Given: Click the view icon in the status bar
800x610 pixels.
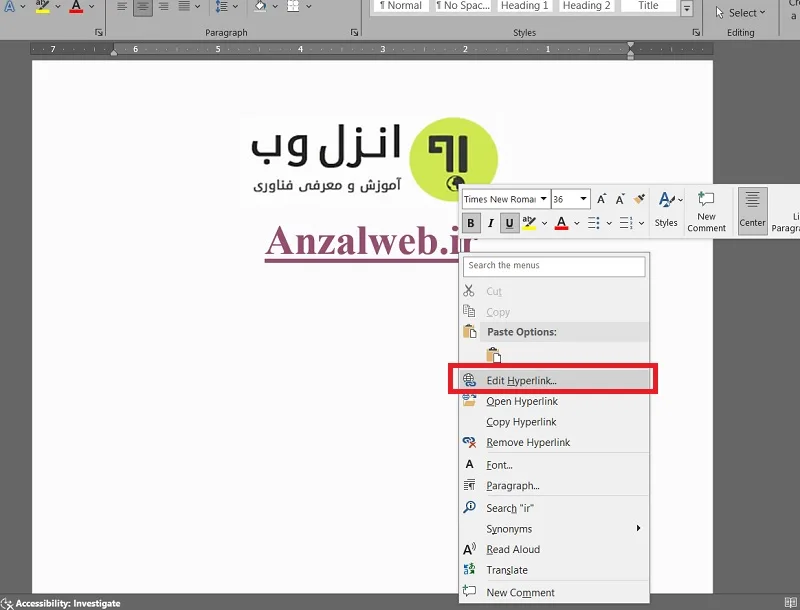Looking at the screenshot, I should coord(790,603).
